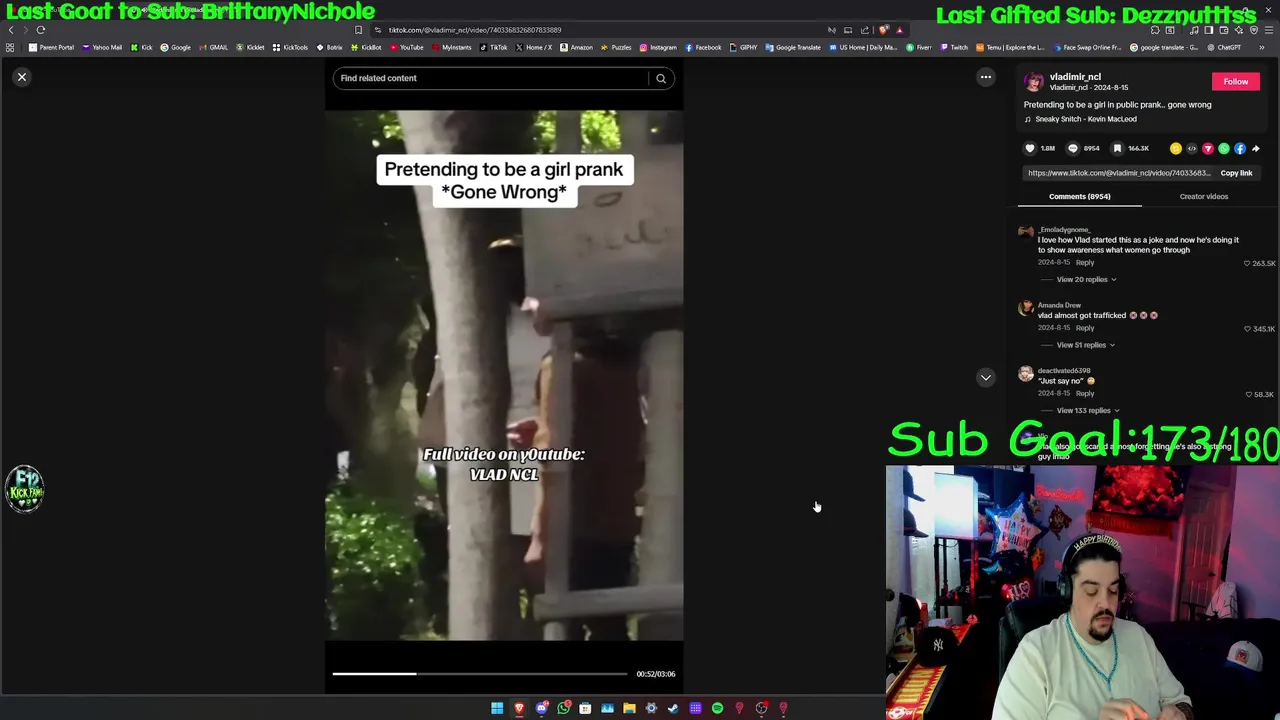Screen dimensions: 1280x720
Task: Click the search magnifier in Find related content
Action: pos(661,78)
